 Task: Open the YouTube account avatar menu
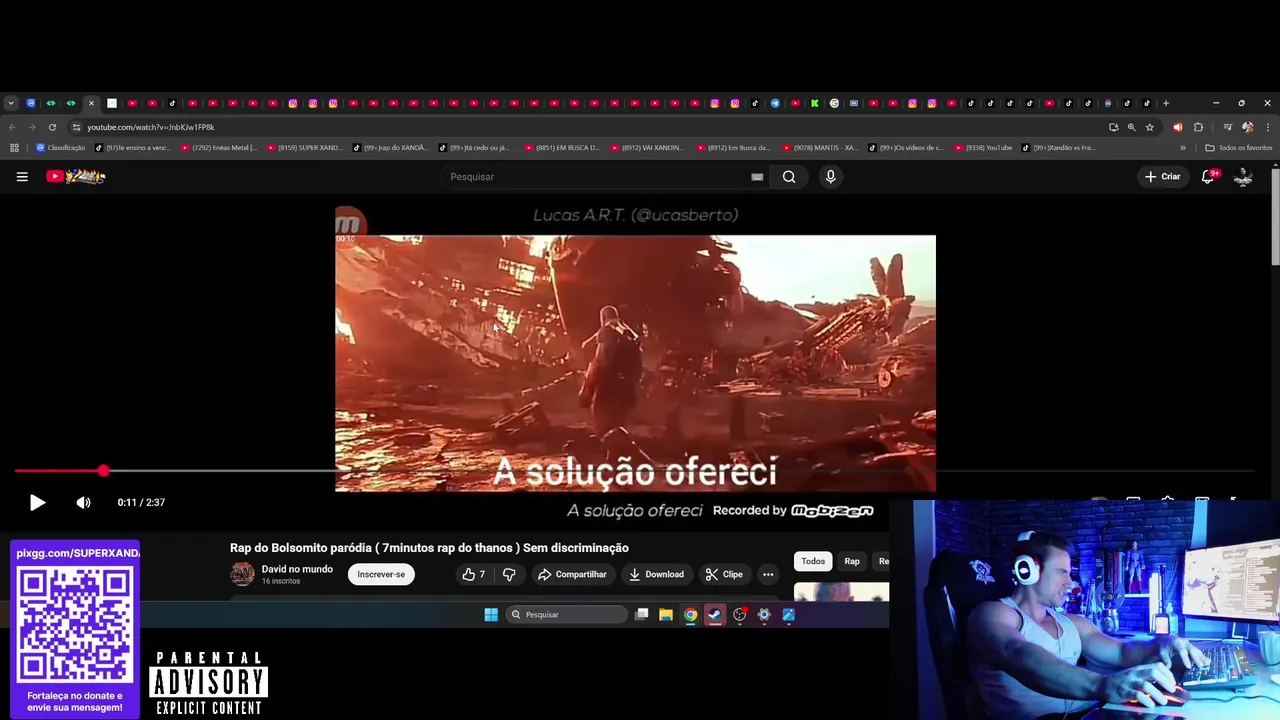point(1243,177)
